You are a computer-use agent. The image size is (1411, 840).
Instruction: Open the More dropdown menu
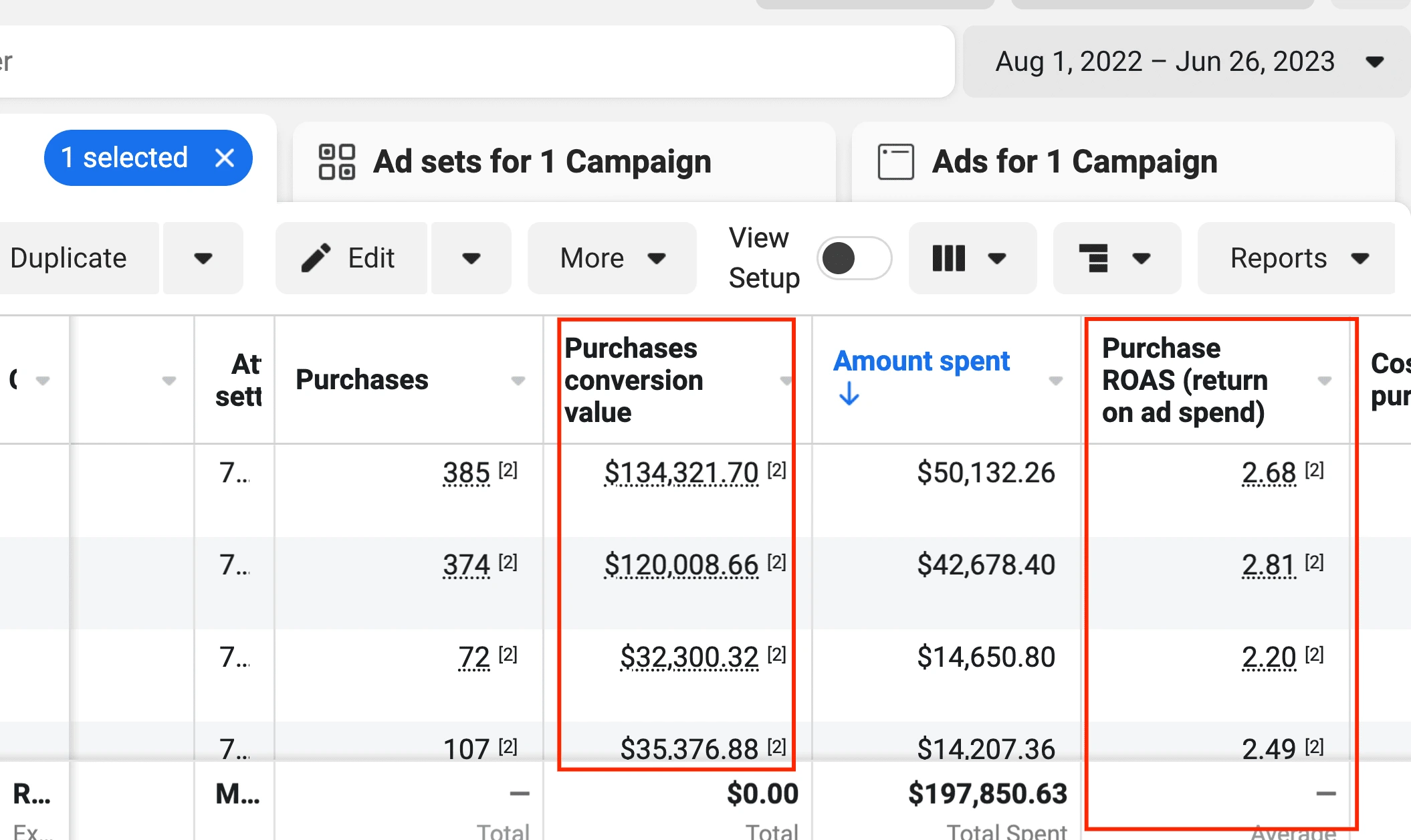coord(612,258)
